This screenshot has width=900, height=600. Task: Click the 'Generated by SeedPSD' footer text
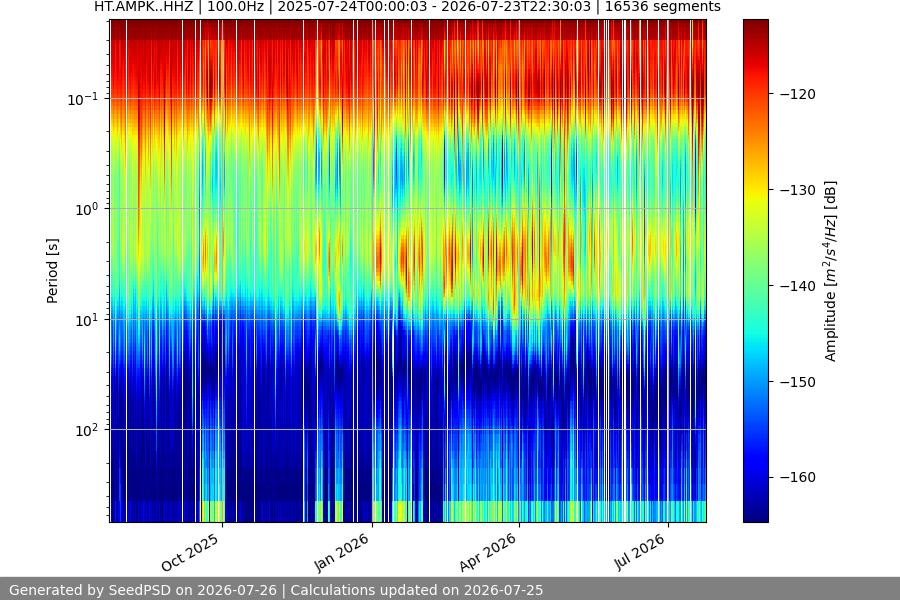pos(276,590)
